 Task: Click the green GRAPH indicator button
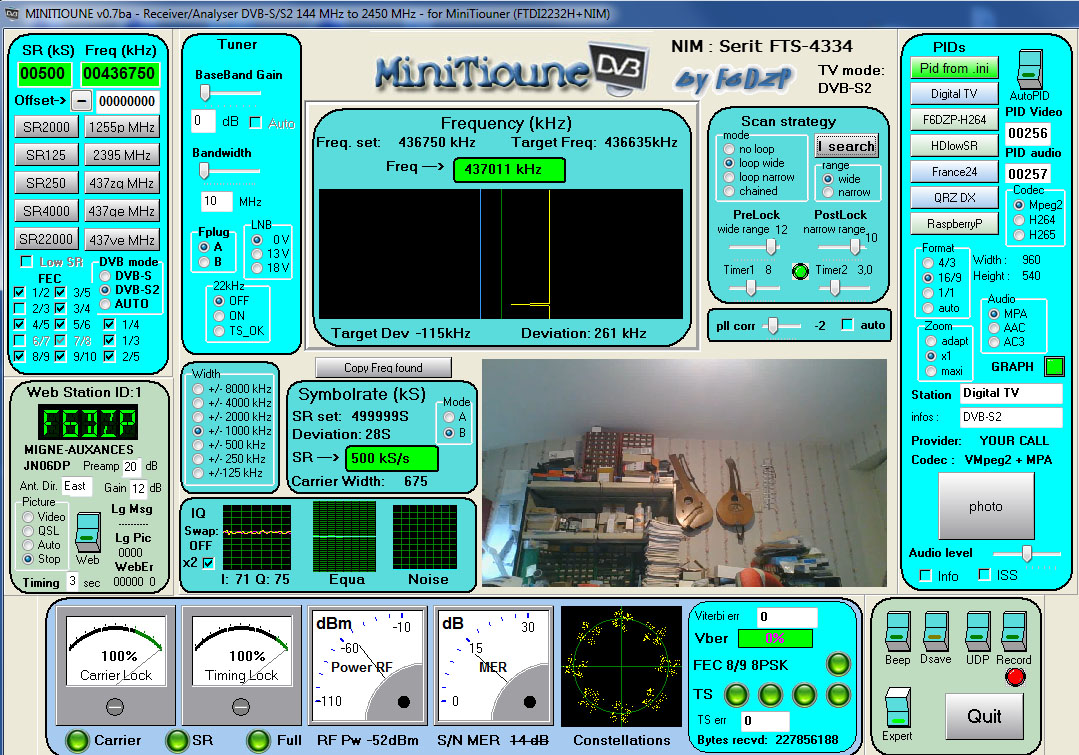pyautogui.click(x=1053, y=366)
